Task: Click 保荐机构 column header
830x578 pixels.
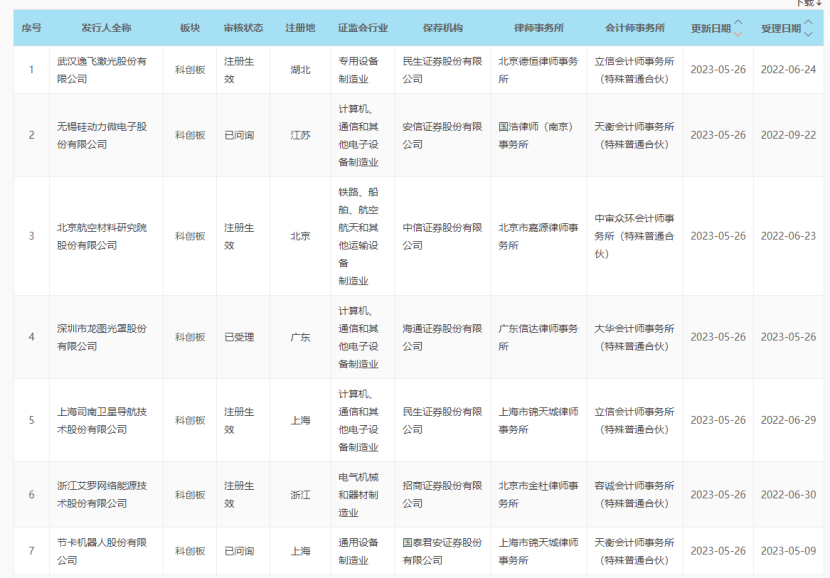Action: [442, 29]
